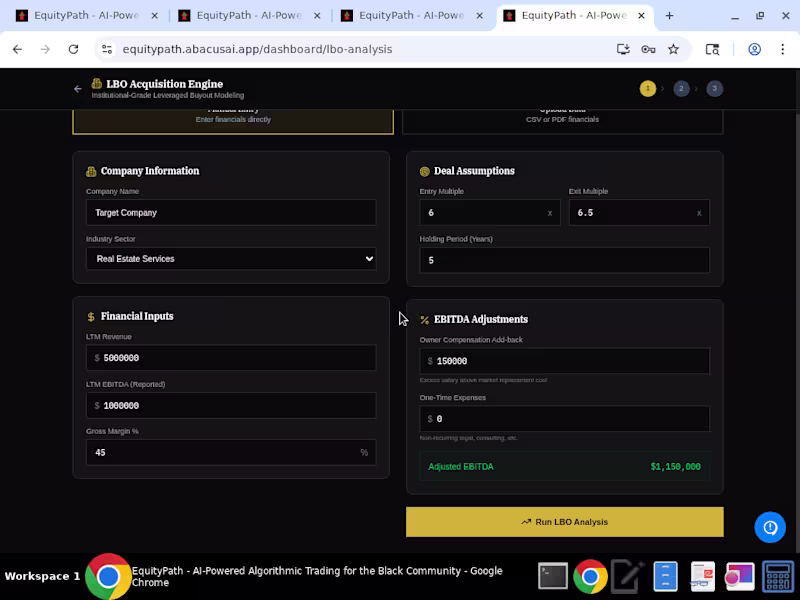800x600 pixels.
Task: Select step indicator 2 in the header
Action: coord(681,88)
